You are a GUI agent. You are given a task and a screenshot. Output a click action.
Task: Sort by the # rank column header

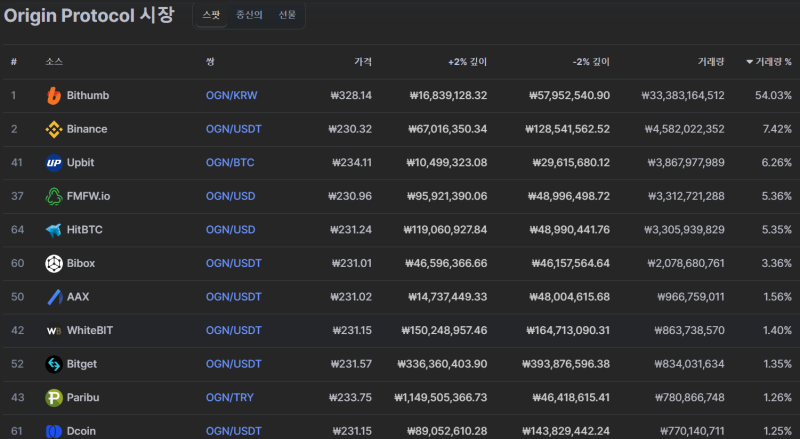(x=14, y=62)
